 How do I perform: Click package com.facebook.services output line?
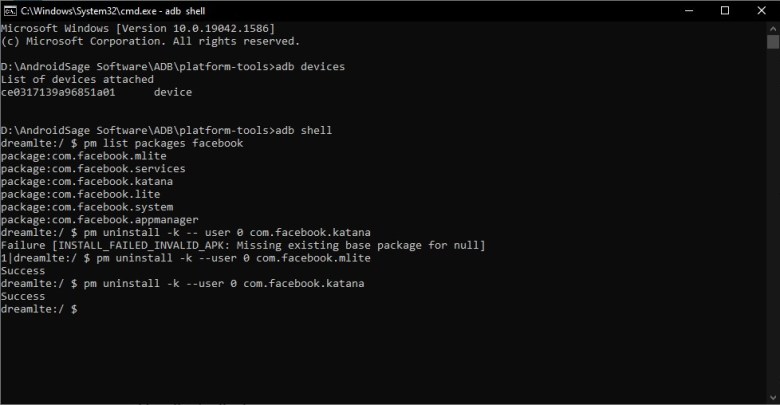click(93, 169)
